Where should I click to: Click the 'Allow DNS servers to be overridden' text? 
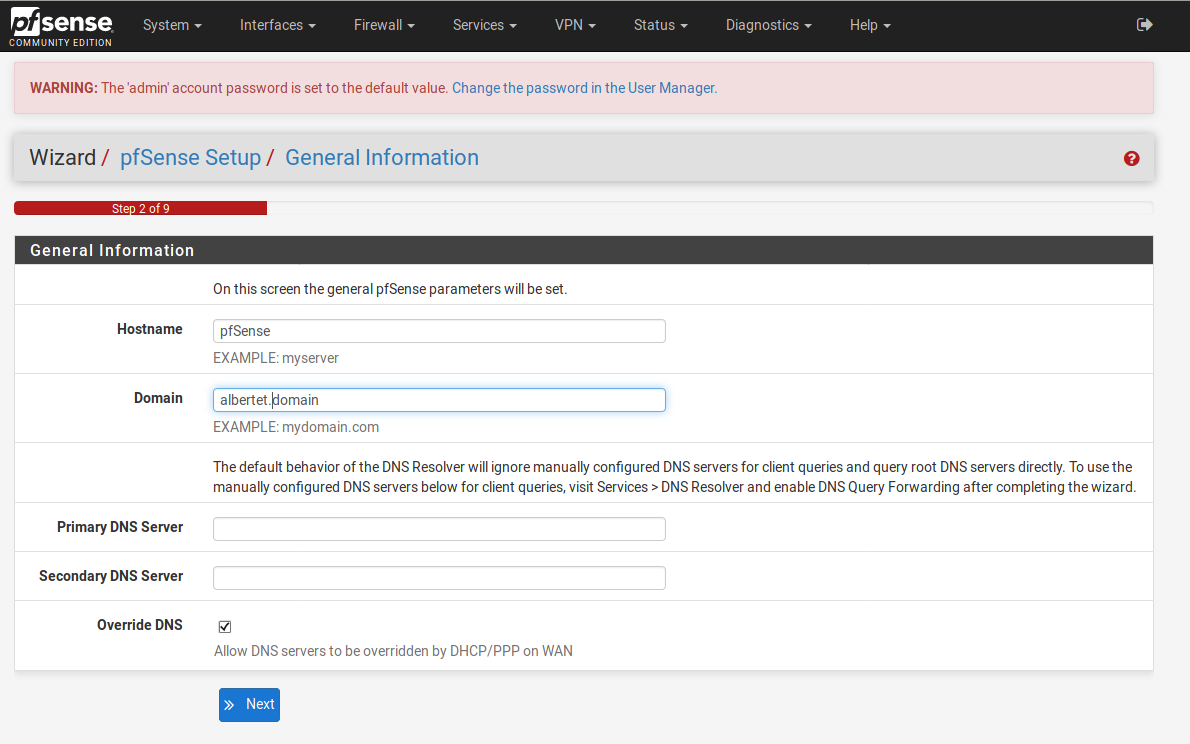click(393, 651)
